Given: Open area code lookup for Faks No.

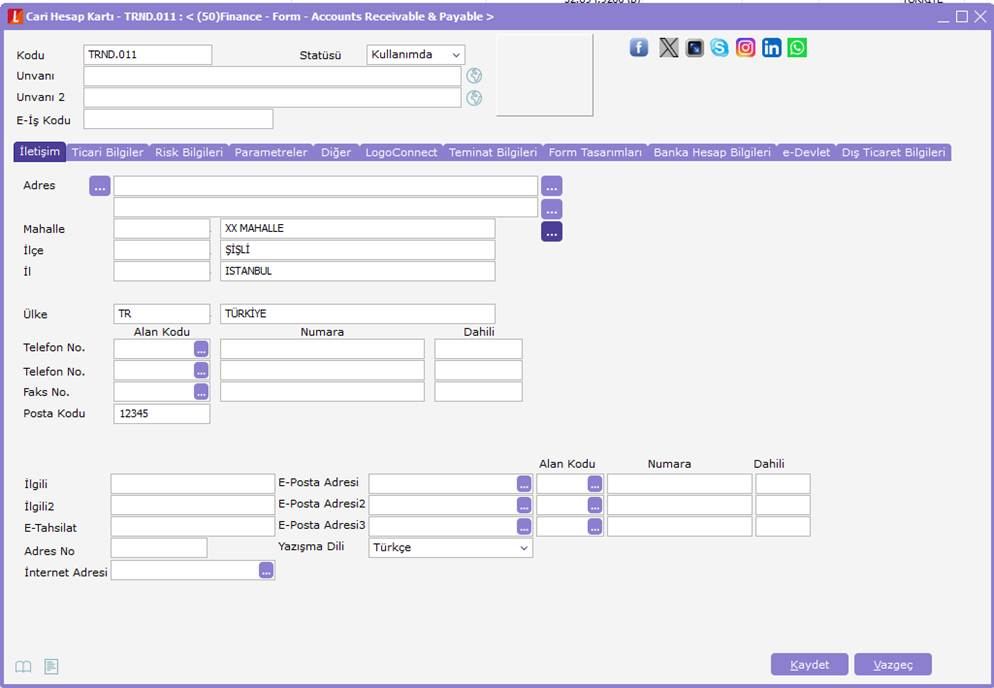Looking at the screenshot, I should (x=201, y=392).
